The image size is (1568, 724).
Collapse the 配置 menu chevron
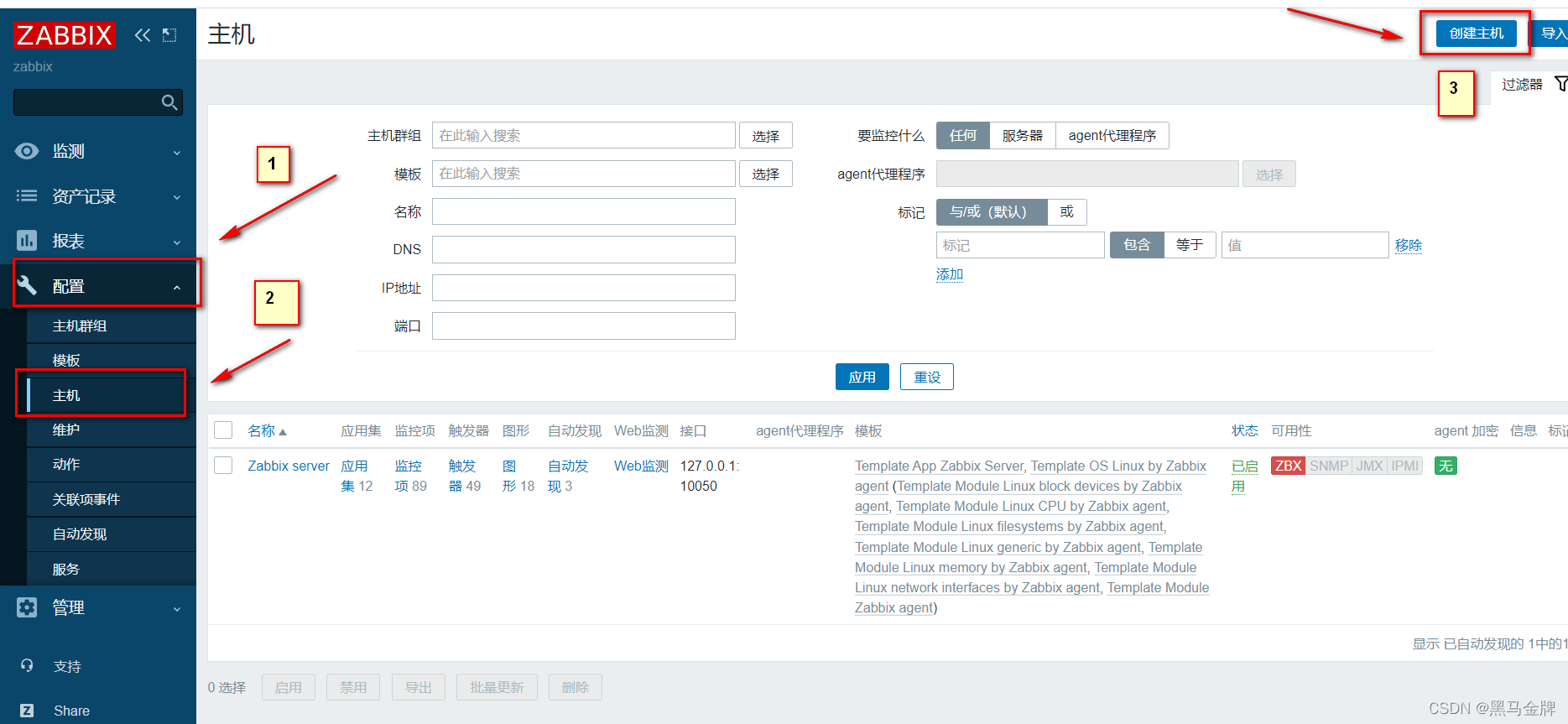pos(177,288)
